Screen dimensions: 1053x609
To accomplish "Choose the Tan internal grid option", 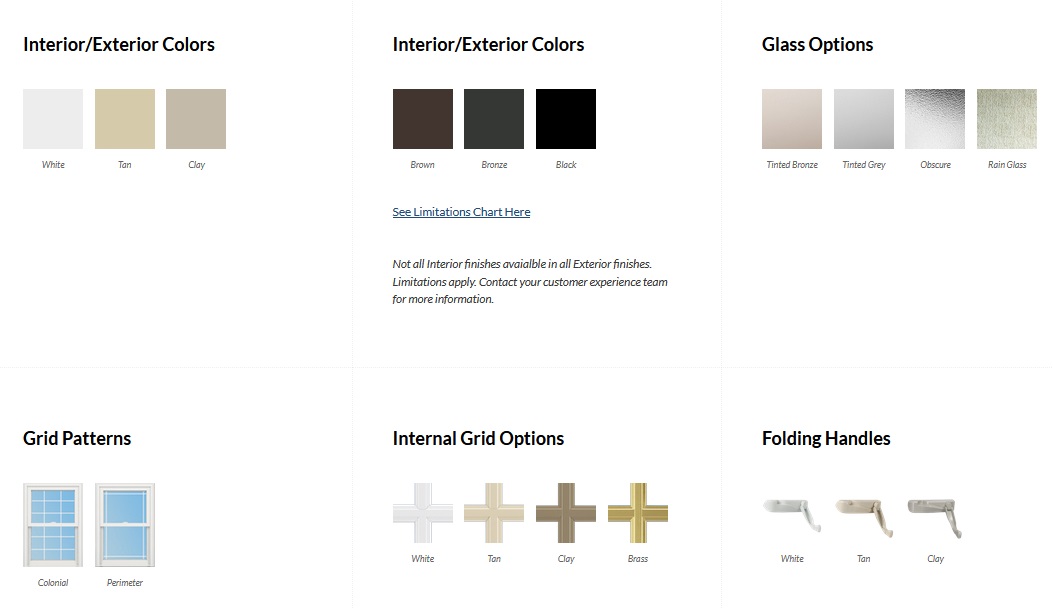I will tap(494, 513).
